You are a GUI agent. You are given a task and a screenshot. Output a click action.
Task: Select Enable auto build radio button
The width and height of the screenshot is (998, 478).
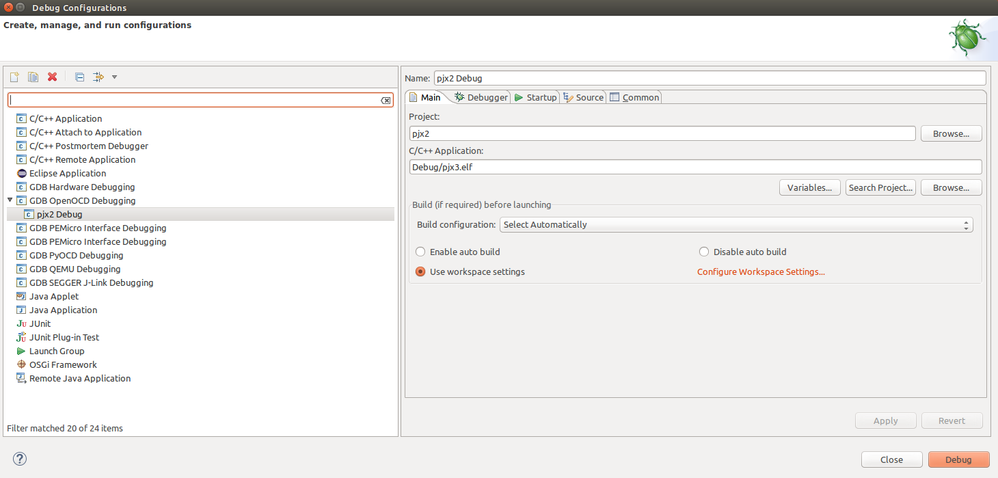click(420, 252)
